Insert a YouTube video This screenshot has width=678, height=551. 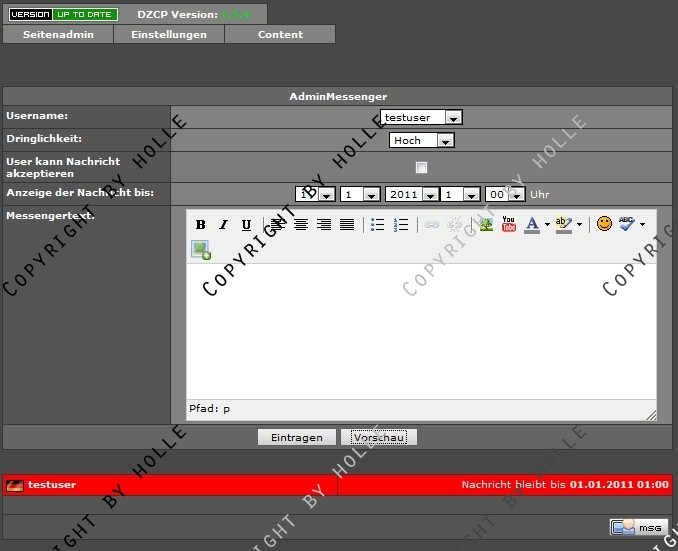(x=509, y=225)
